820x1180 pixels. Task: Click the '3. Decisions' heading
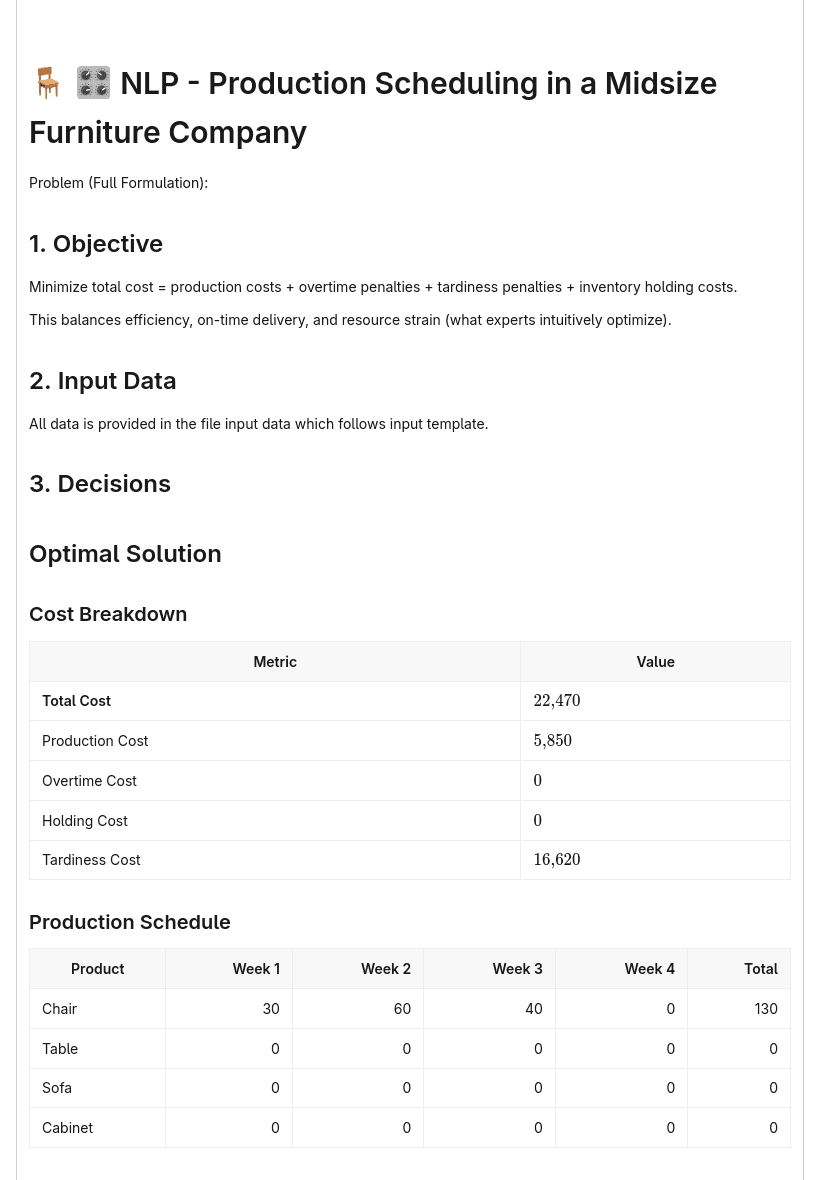pos(100,484)
